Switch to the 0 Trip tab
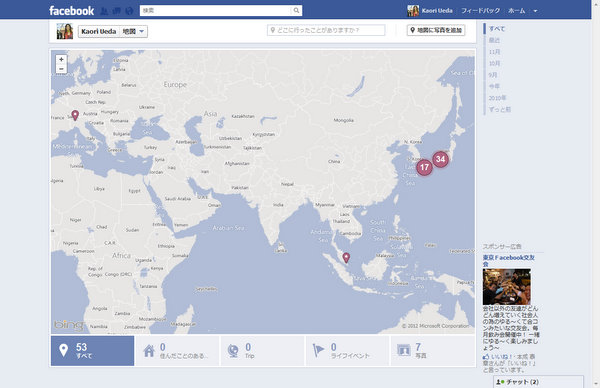 coord(262,351)
